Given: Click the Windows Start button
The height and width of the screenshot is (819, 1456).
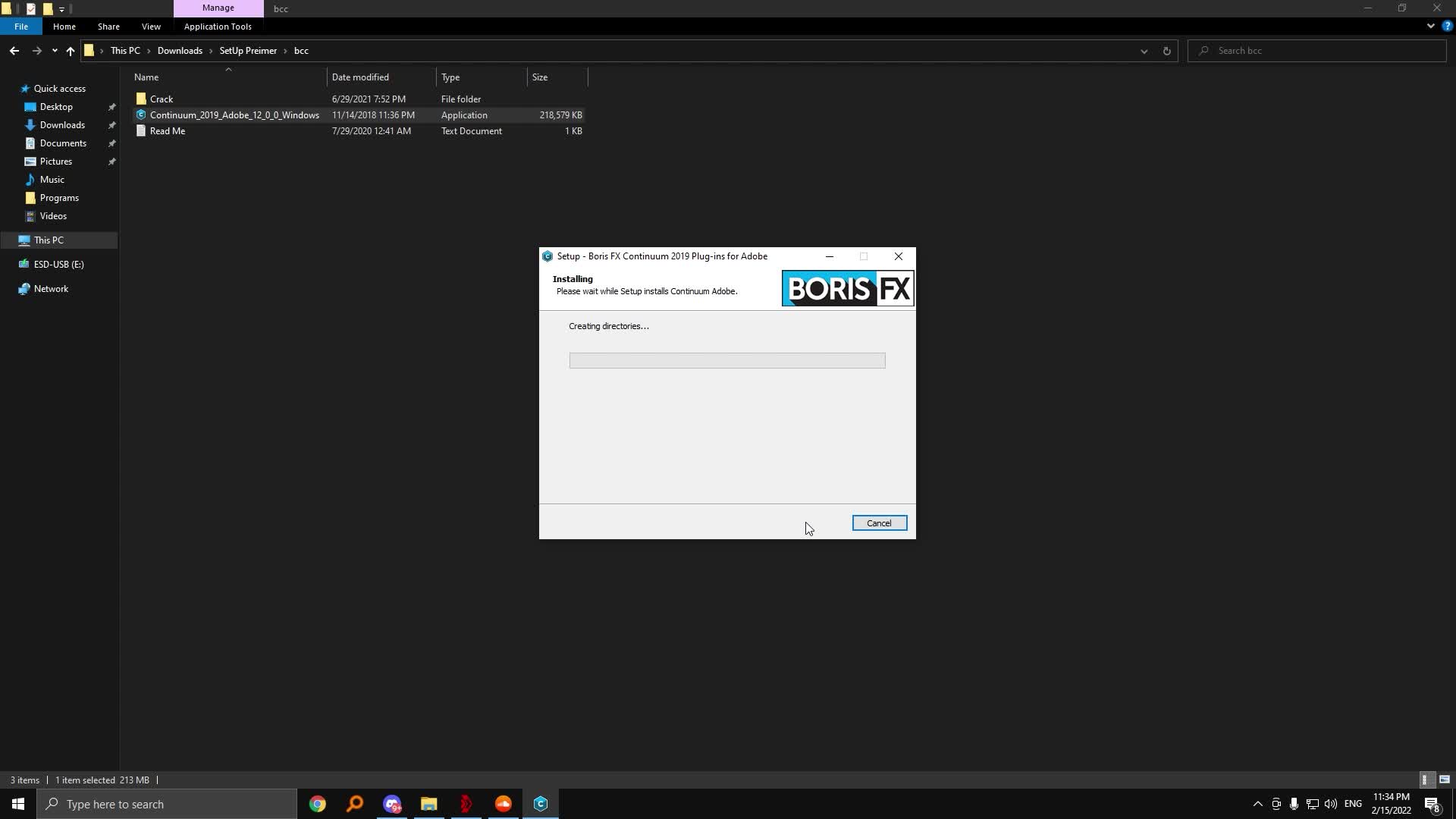Looking at the screenshot, I should (17, 804).
